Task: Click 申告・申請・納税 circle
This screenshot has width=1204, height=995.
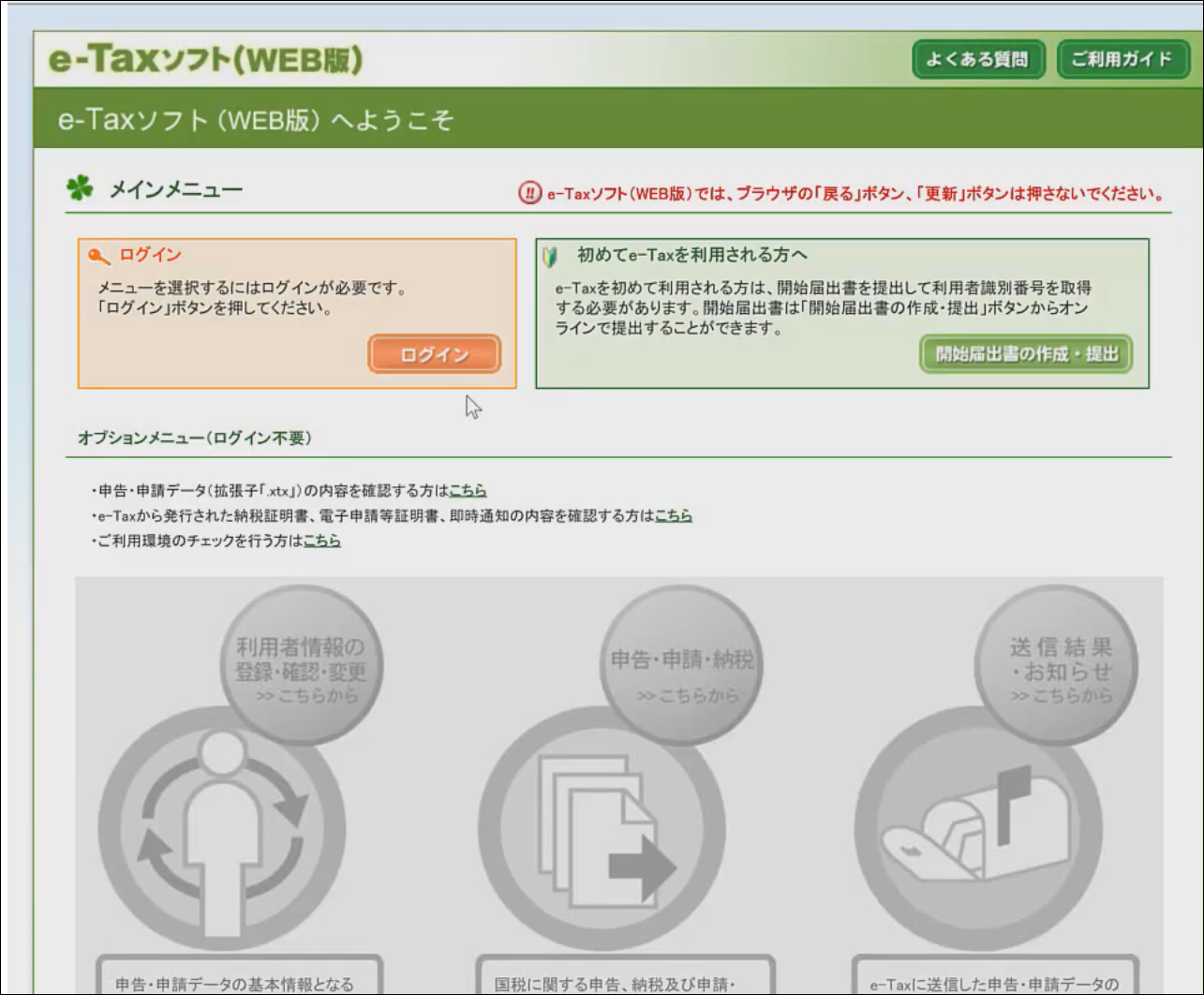Action: [x=682, y=667]
